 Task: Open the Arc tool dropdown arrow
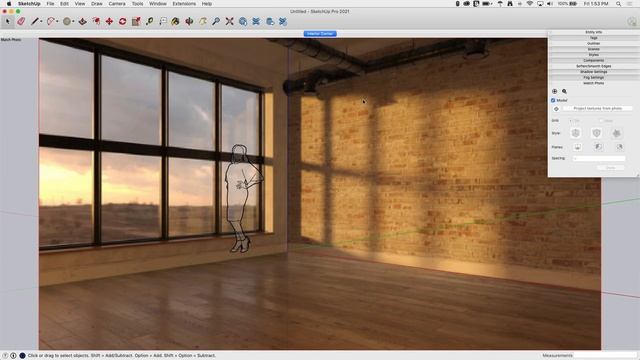[57, 22]
